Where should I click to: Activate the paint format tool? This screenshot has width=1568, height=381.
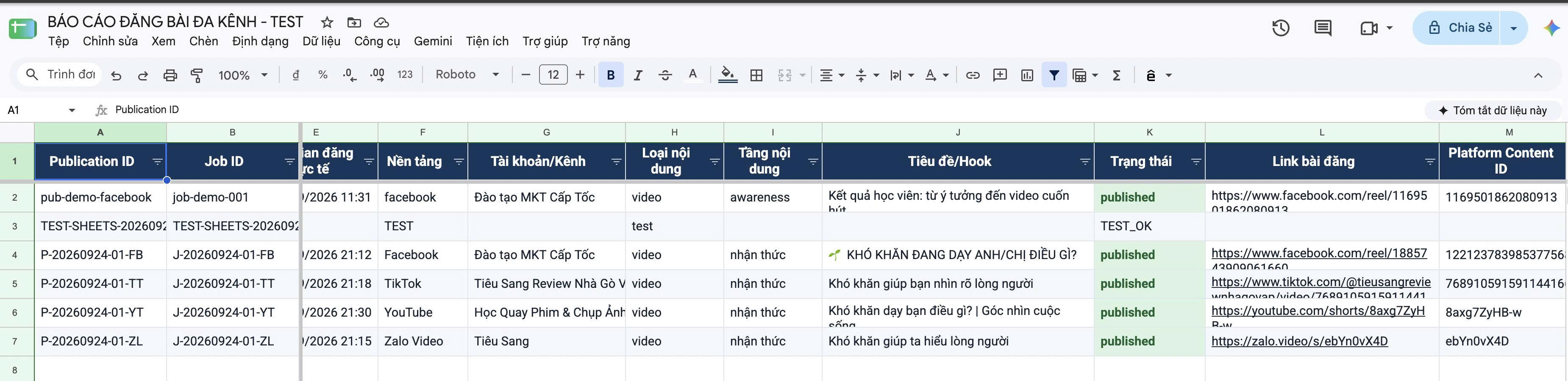tap(197, 75)
